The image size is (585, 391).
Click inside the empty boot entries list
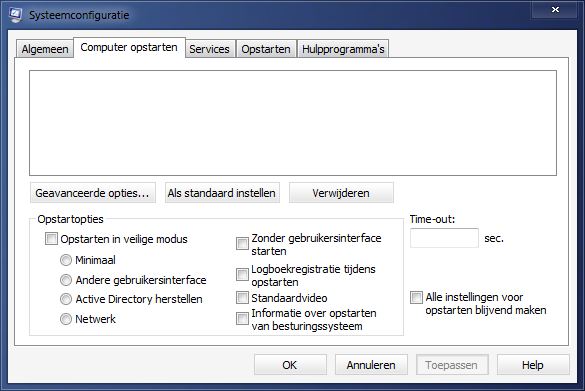tap(293, 123)
